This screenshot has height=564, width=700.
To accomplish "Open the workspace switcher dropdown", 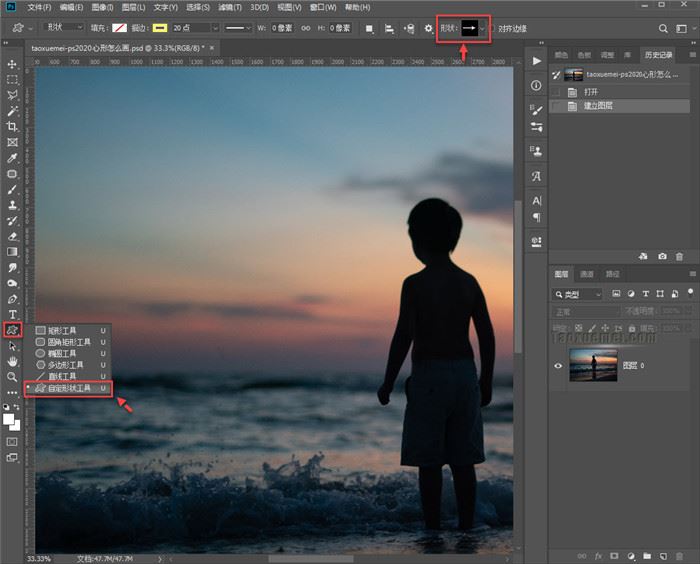I will [x=684, y=29].
